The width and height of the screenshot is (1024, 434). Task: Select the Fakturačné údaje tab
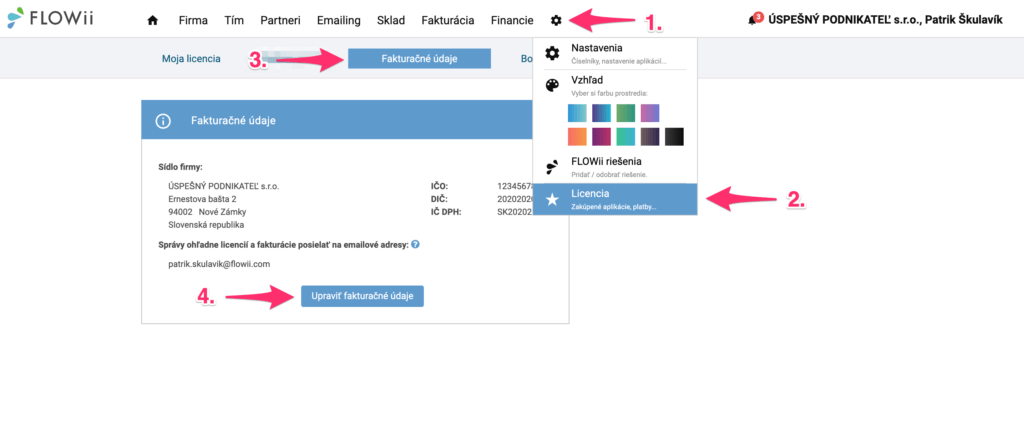[x=419, y=58]
